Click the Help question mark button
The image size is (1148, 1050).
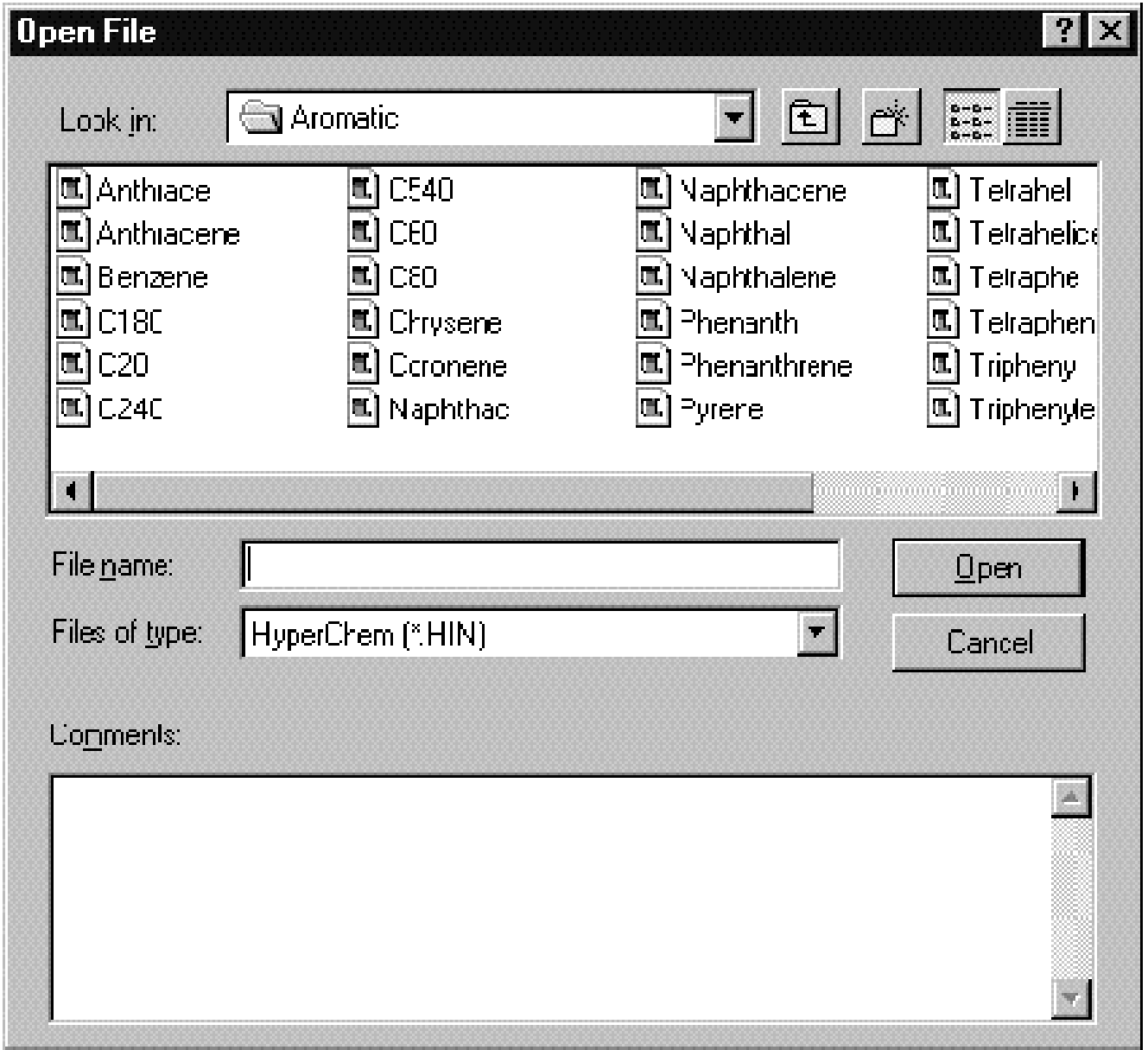coord(1064,32)
